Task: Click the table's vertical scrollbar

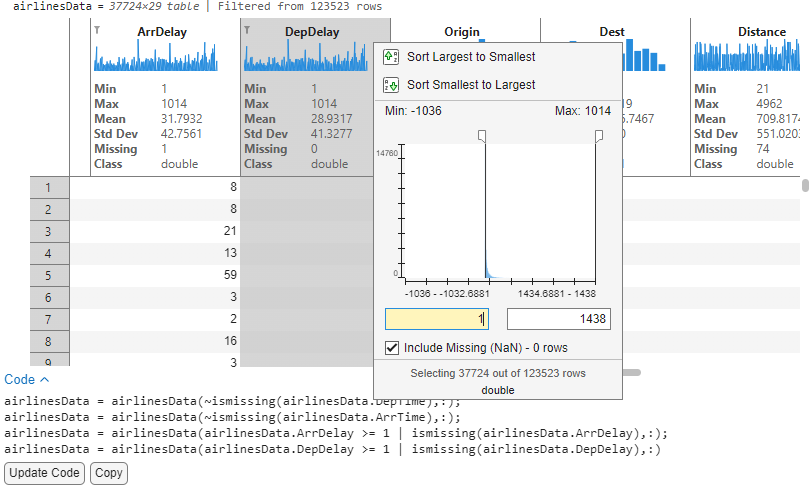Action: click(805, 185)
